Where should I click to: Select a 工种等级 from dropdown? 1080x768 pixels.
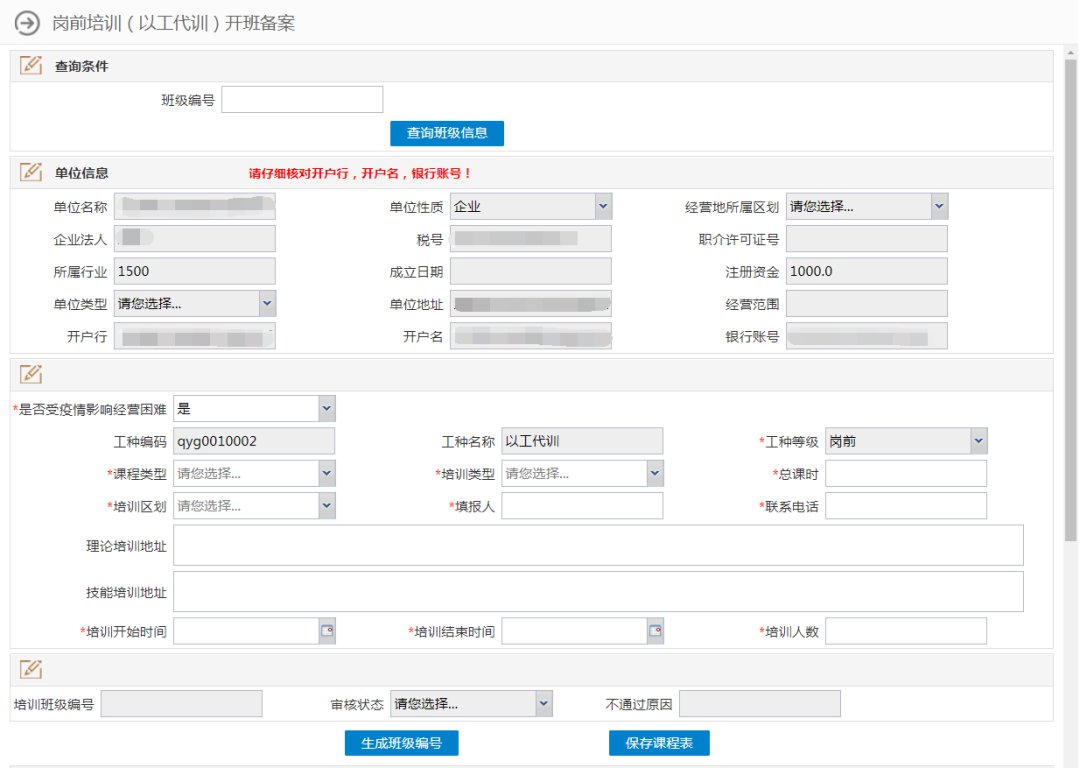click(x=978, y=441)
